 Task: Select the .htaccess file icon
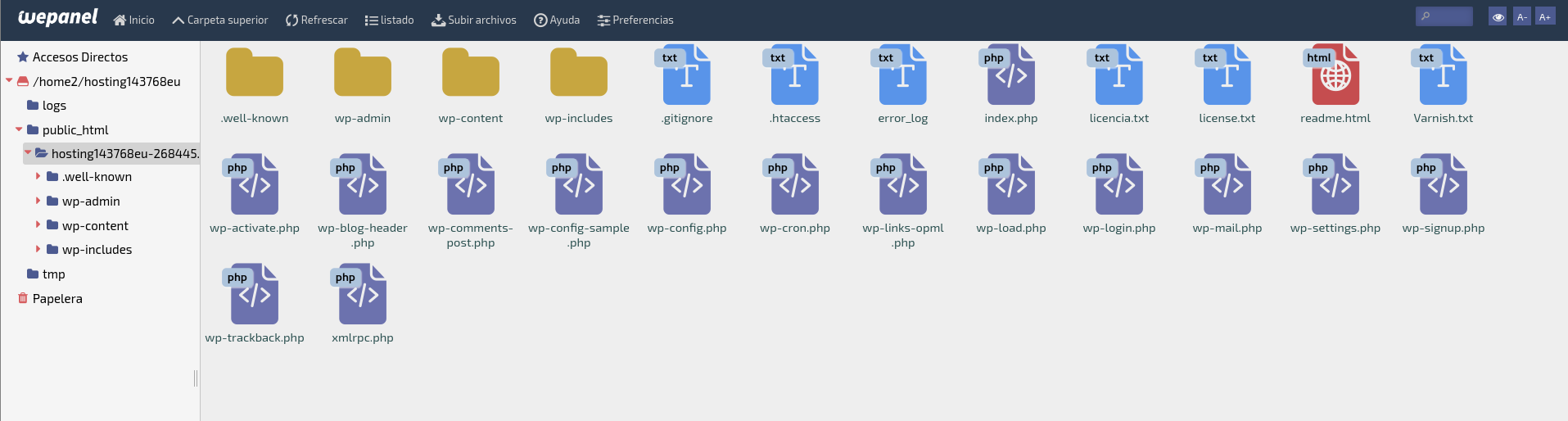tap(790, 75)
